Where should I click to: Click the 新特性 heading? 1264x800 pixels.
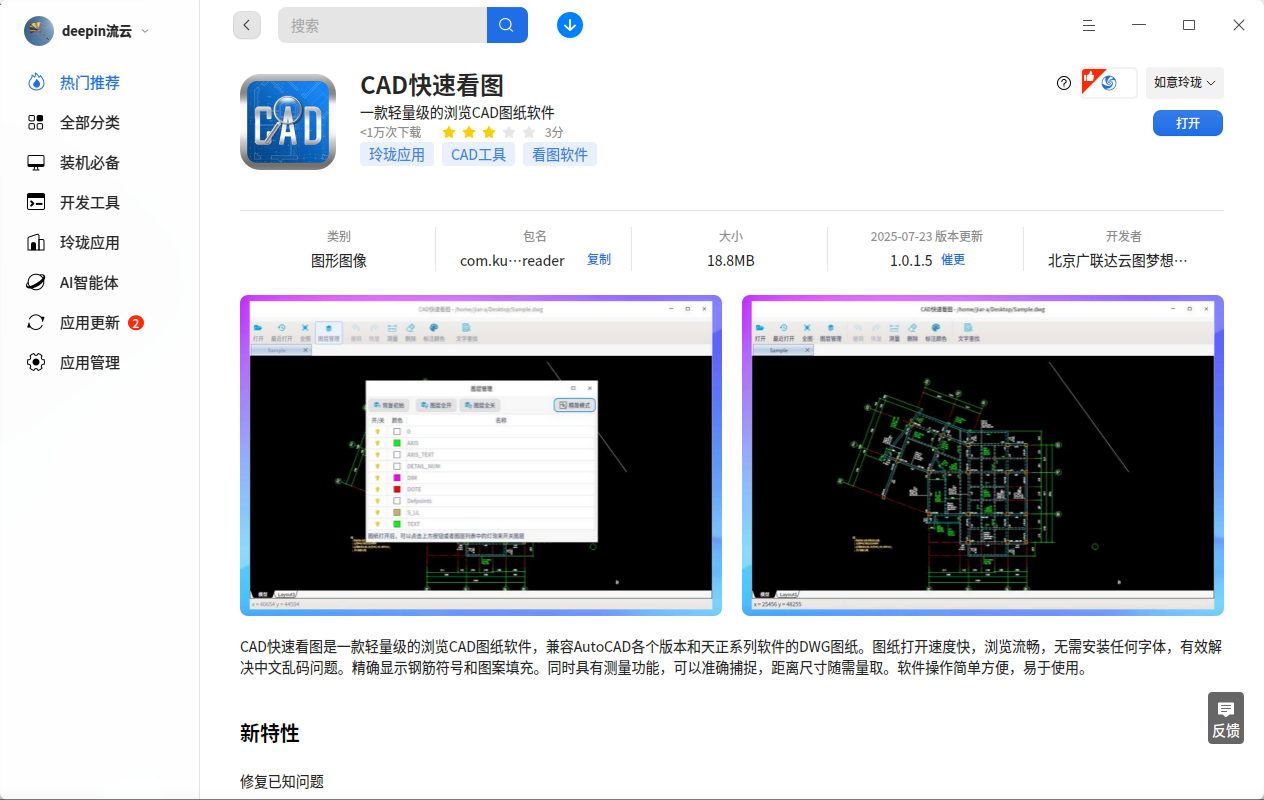pyautogui.click(x=270, y=733)
